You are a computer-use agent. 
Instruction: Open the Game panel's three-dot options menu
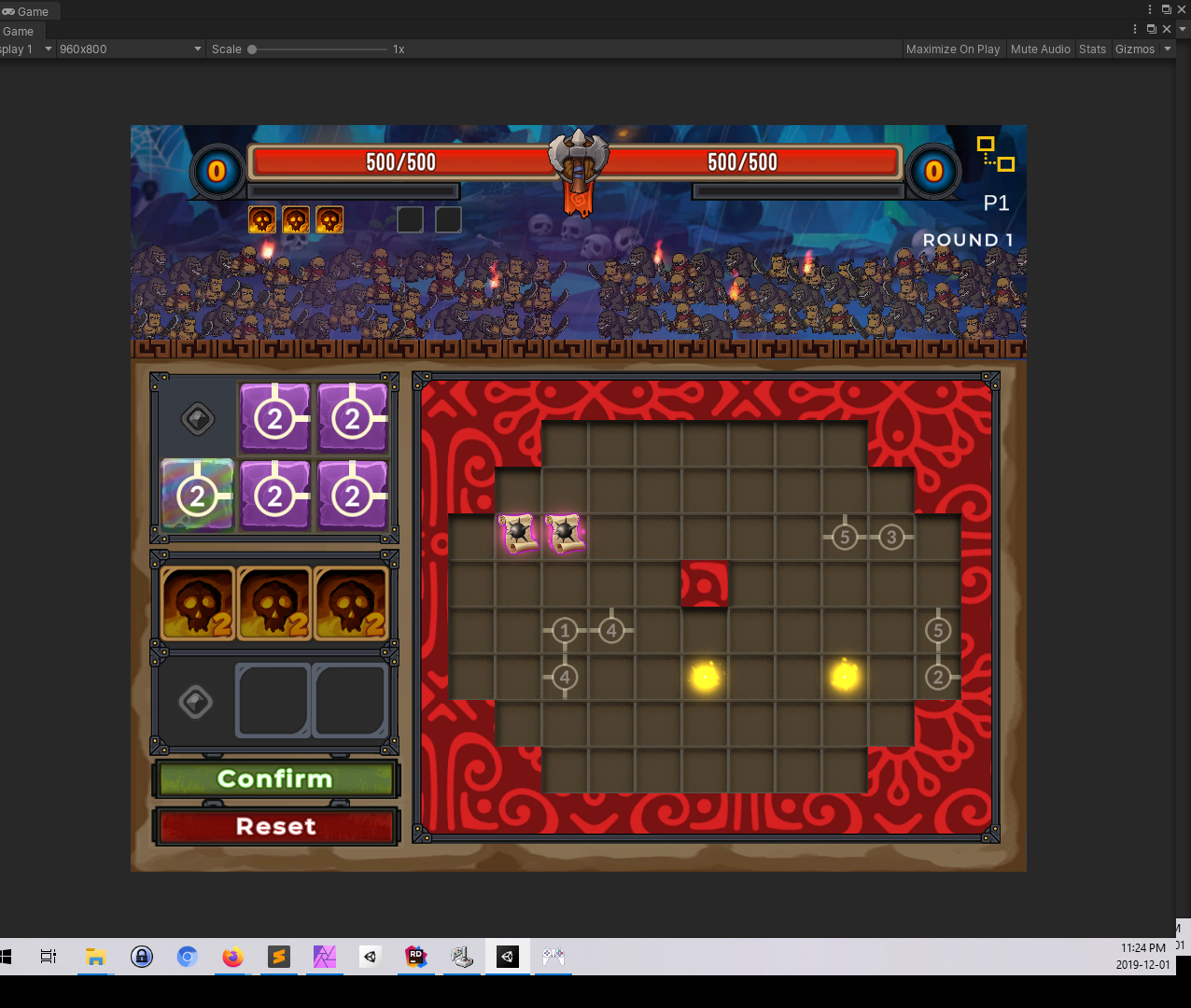pos(1135,30)
